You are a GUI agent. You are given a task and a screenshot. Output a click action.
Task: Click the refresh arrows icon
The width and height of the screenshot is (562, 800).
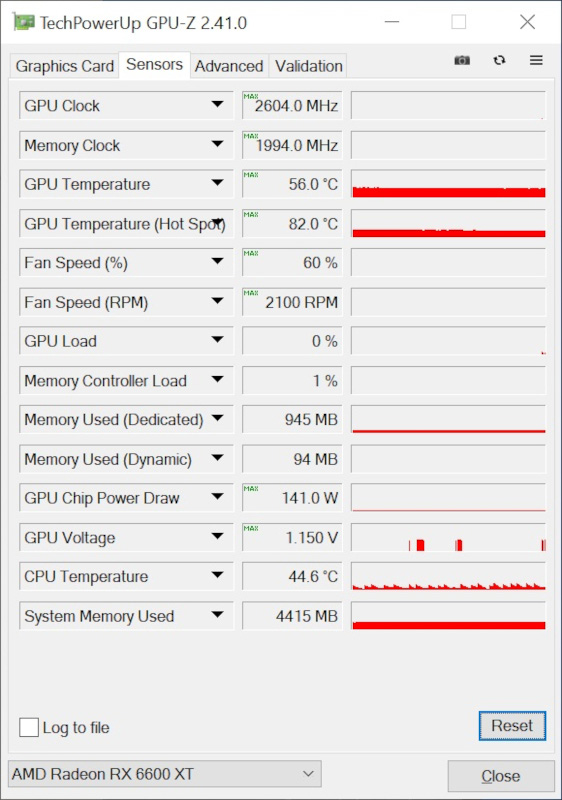499,60
